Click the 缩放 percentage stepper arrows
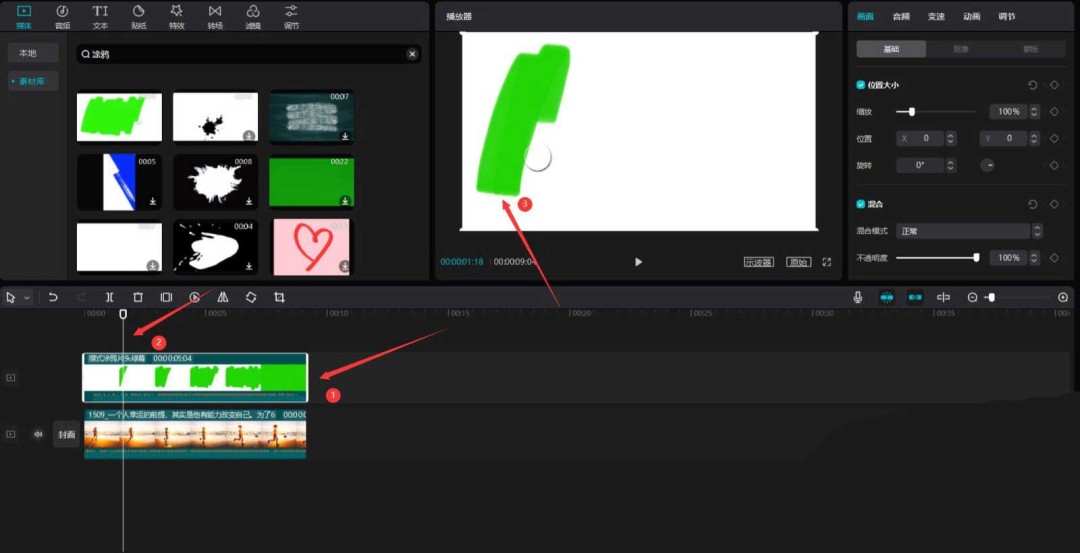This screenshot has height=553, width=1080. pyautogui.click(x=1034, y=112)
